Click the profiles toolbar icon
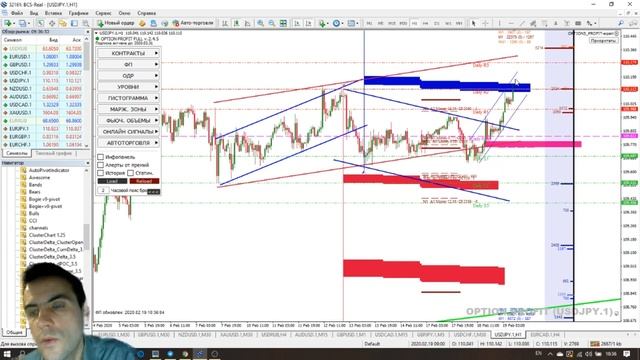 coord(23,23)
